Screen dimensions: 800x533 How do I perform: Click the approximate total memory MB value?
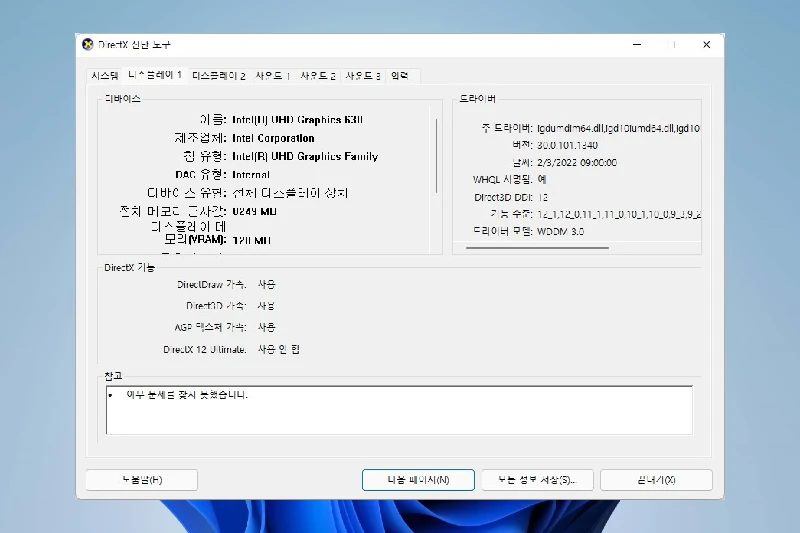point(254,211)
